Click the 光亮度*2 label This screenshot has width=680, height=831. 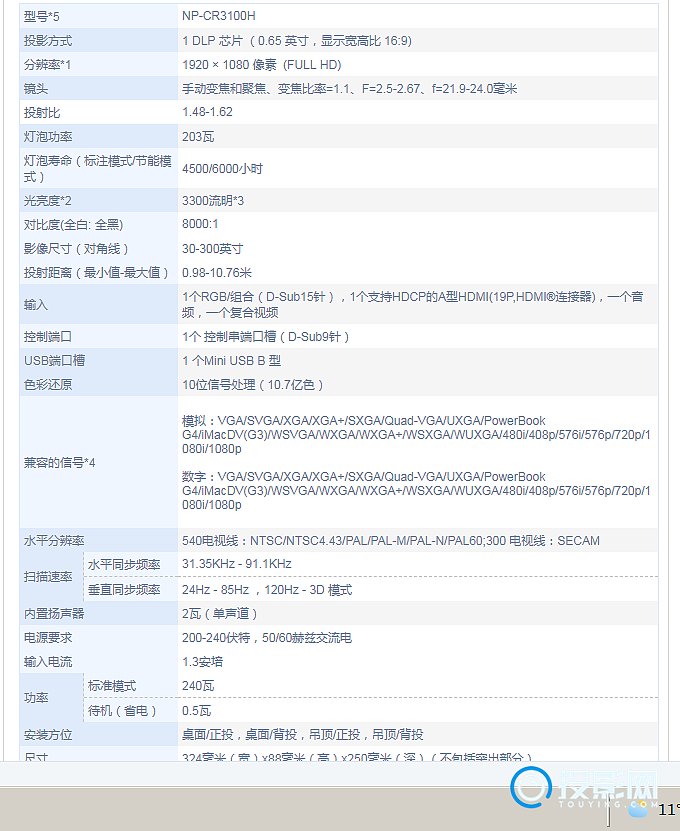tap(48, 201)
